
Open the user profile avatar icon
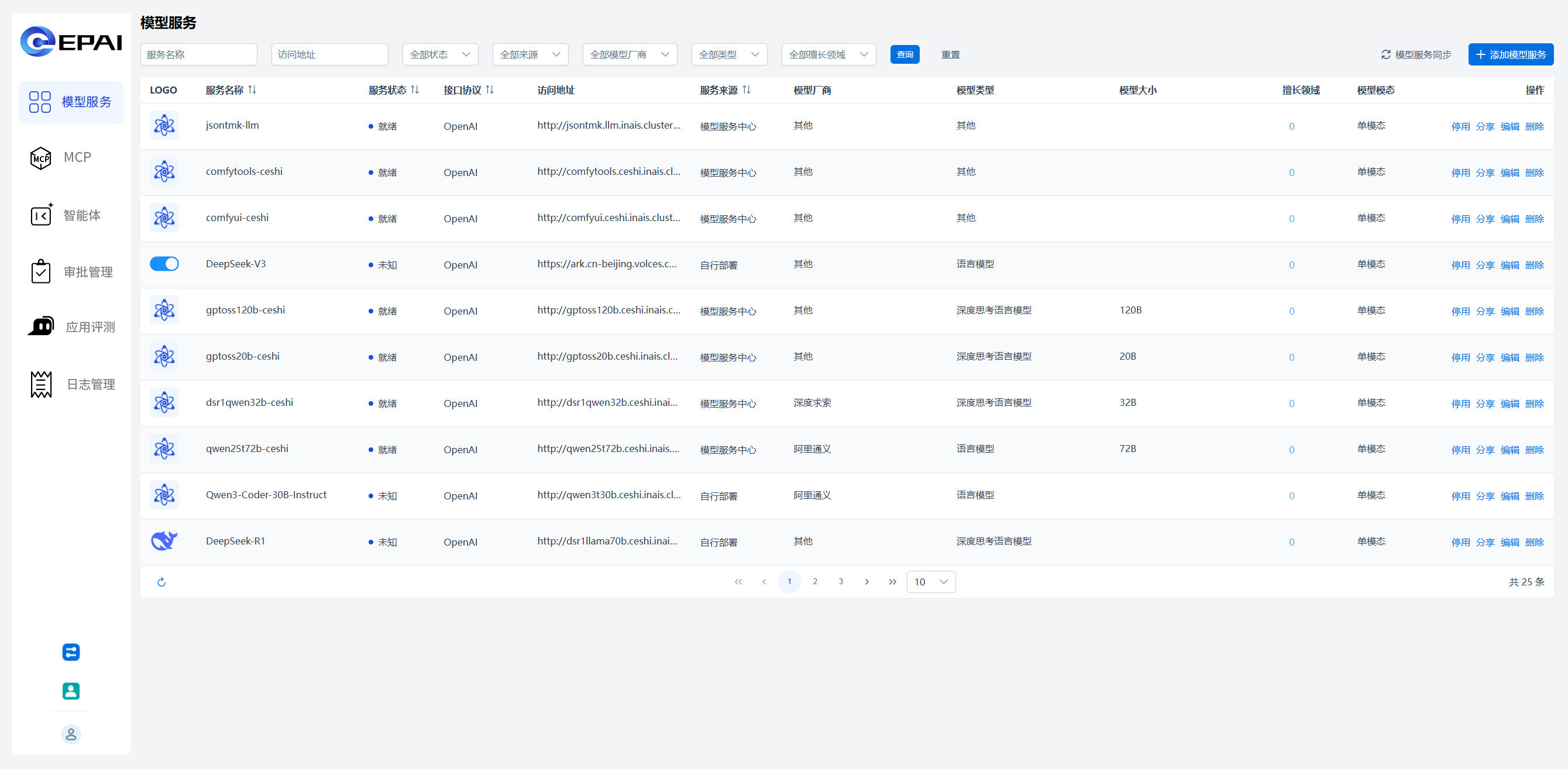pyautogui.click(x=71, y=734)
